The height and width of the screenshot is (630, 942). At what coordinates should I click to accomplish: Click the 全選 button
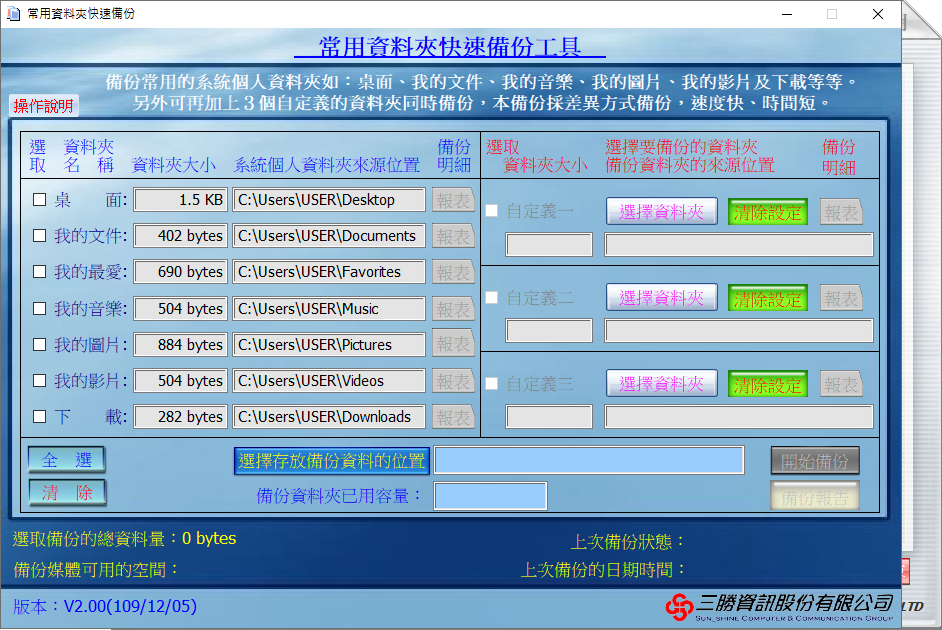pos(67,460)
